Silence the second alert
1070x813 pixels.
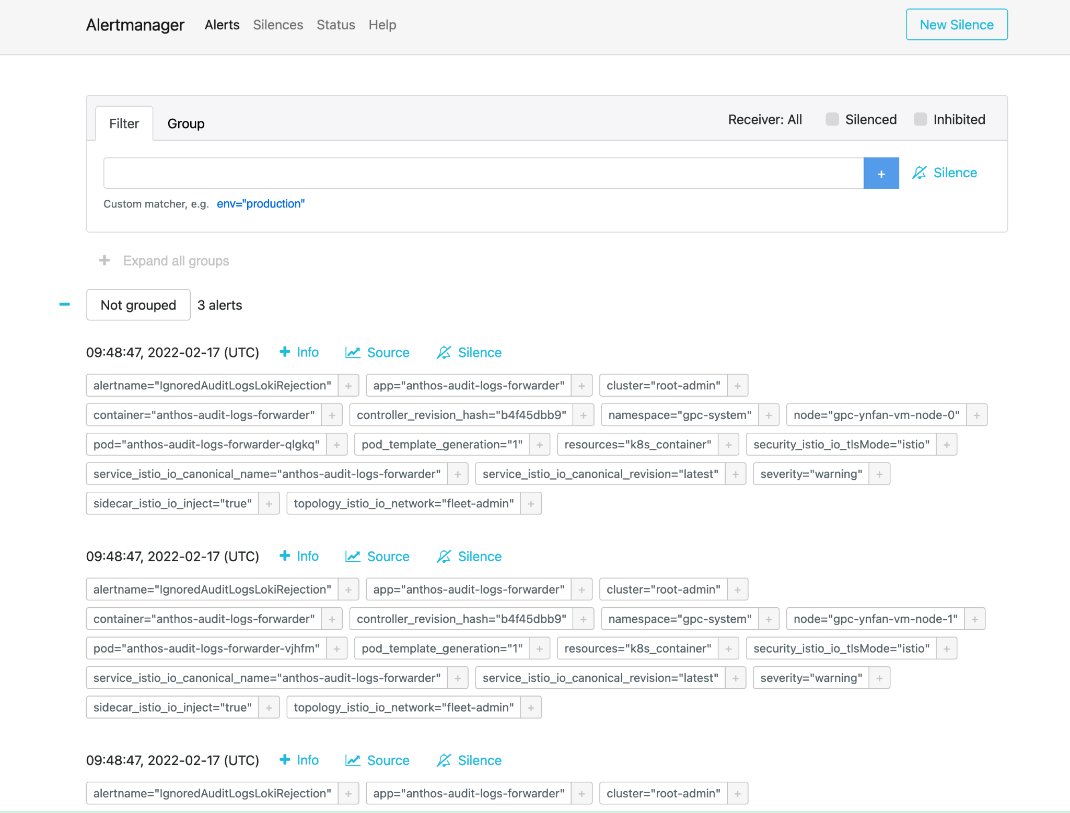click(469, 556)
